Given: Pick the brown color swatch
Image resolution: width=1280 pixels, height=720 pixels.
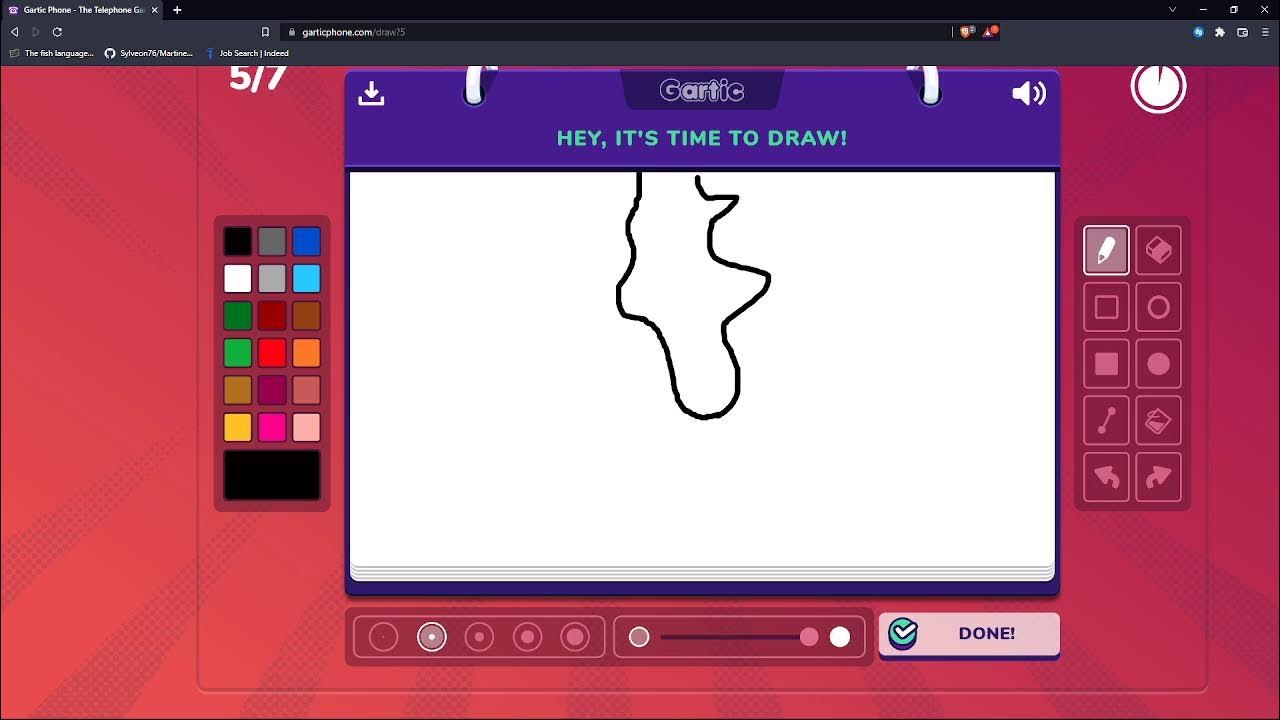Looking at the screenshot, I should [x=306, y=316].
